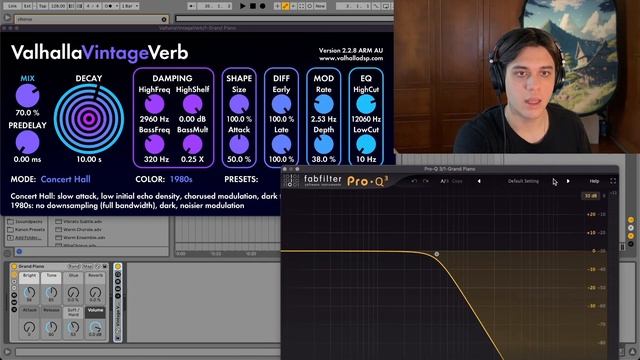
Task: Open the Pro-Q Help menu
Action: point(594,181)
